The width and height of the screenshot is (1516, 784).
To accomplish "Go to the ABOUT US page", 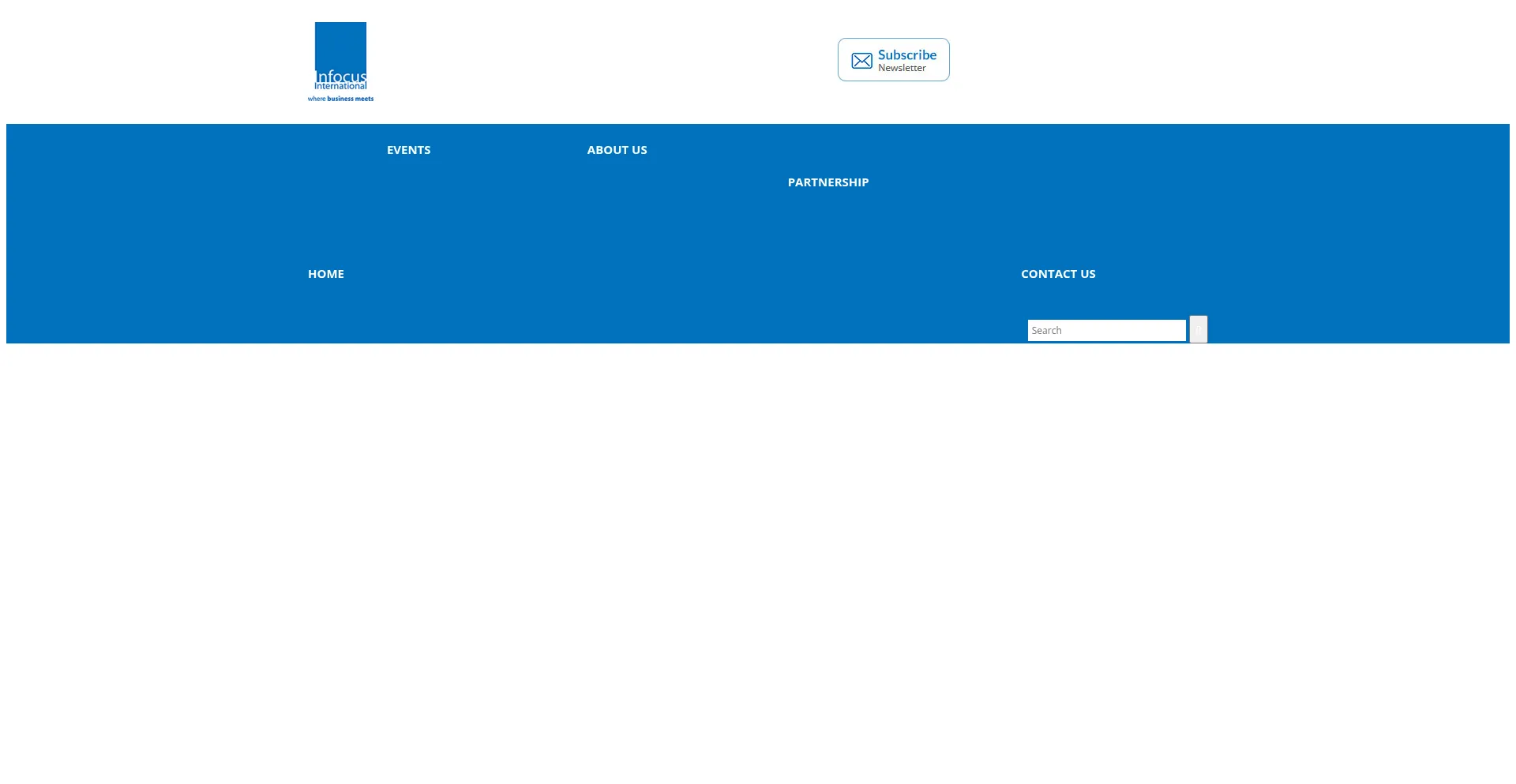I will [x=617, y=150].
